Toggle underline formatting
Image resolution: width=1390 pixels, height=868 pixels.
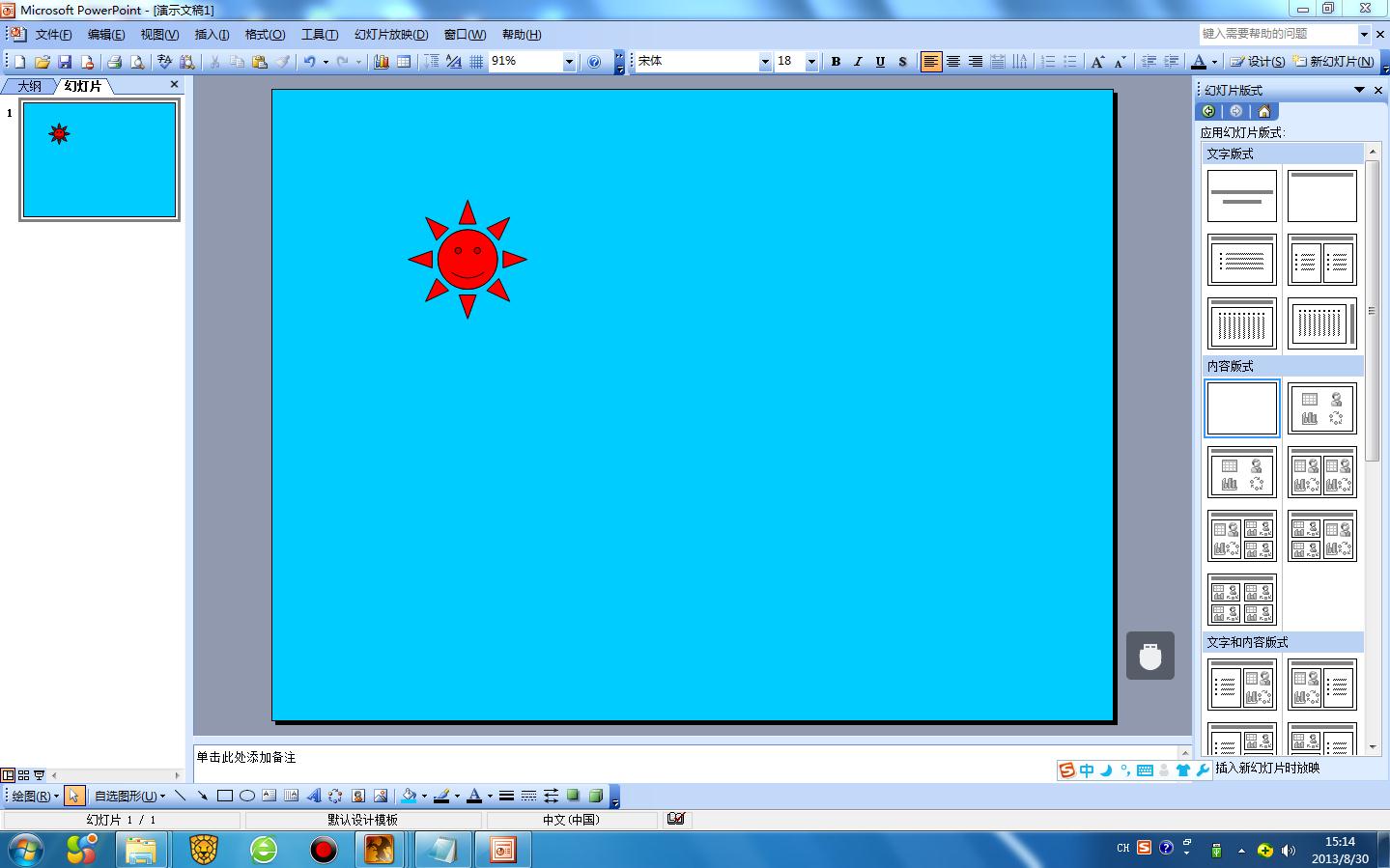(880, 62)
